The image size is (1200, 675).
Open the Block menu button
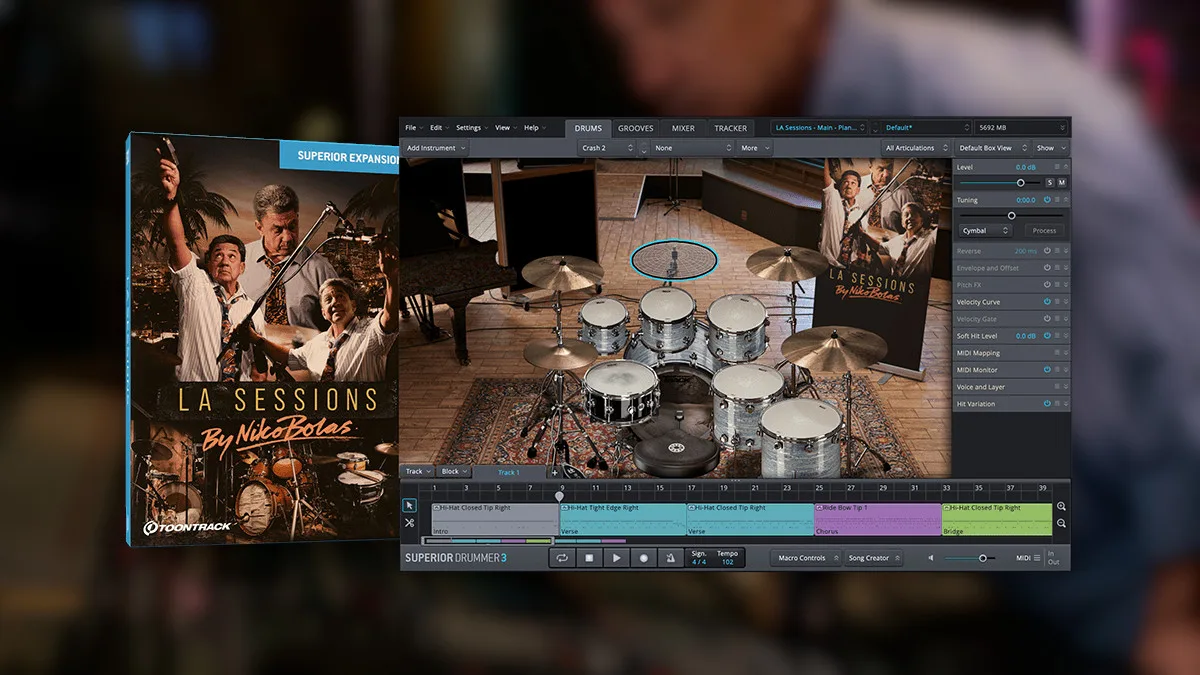click(454, 472)
